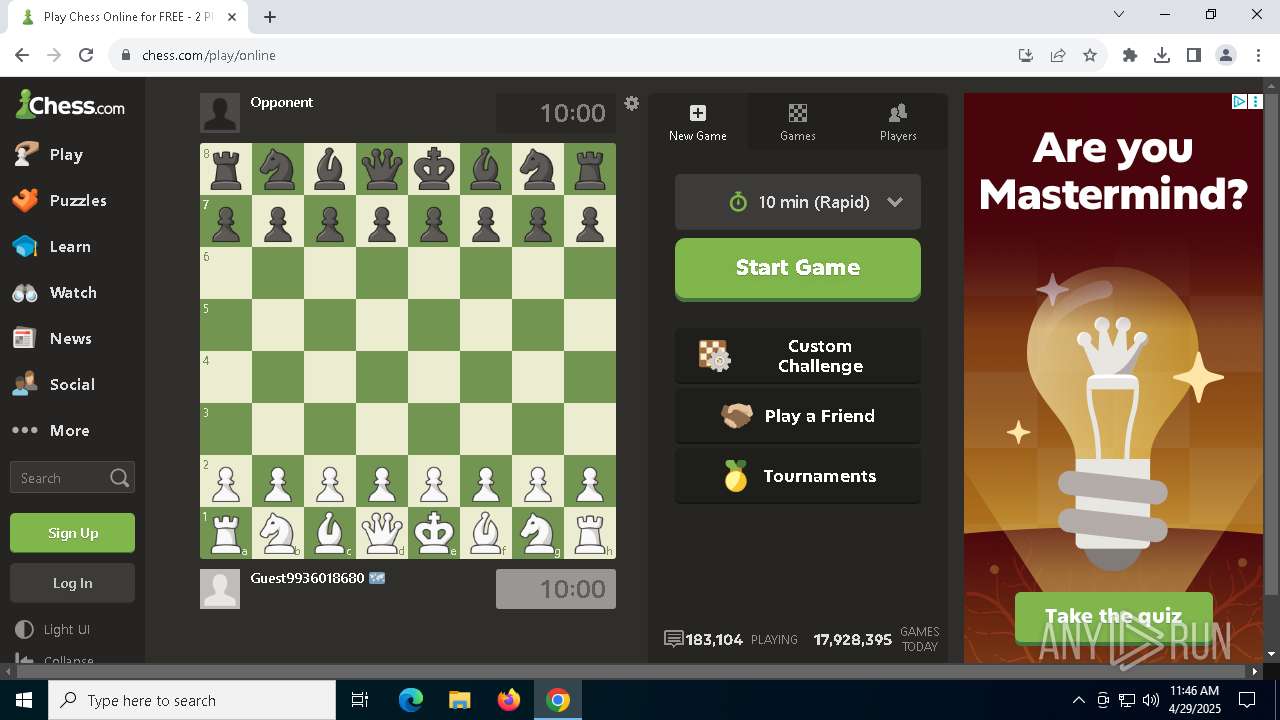Image resolution: width=1280 pixels, height=720 pixels.
Task: Bookmark this page with star icon
Action: tap(1090, 55)
